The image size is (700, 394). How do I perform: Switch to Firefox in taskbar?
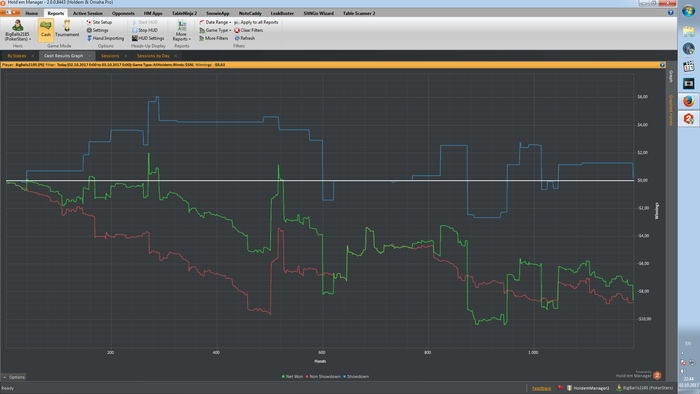tap(688, 101)
